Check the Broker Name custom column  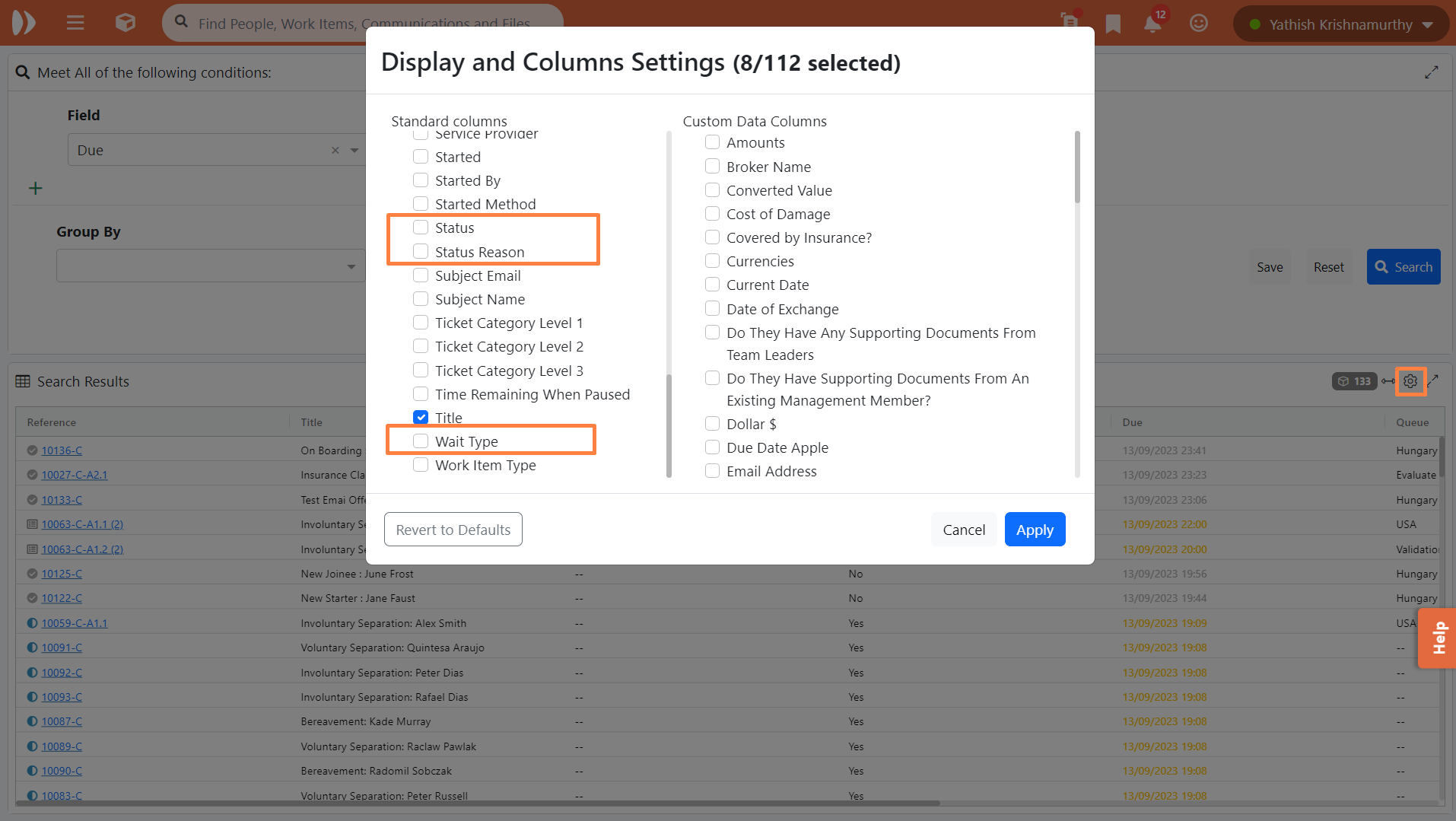[x=712, y=167]
